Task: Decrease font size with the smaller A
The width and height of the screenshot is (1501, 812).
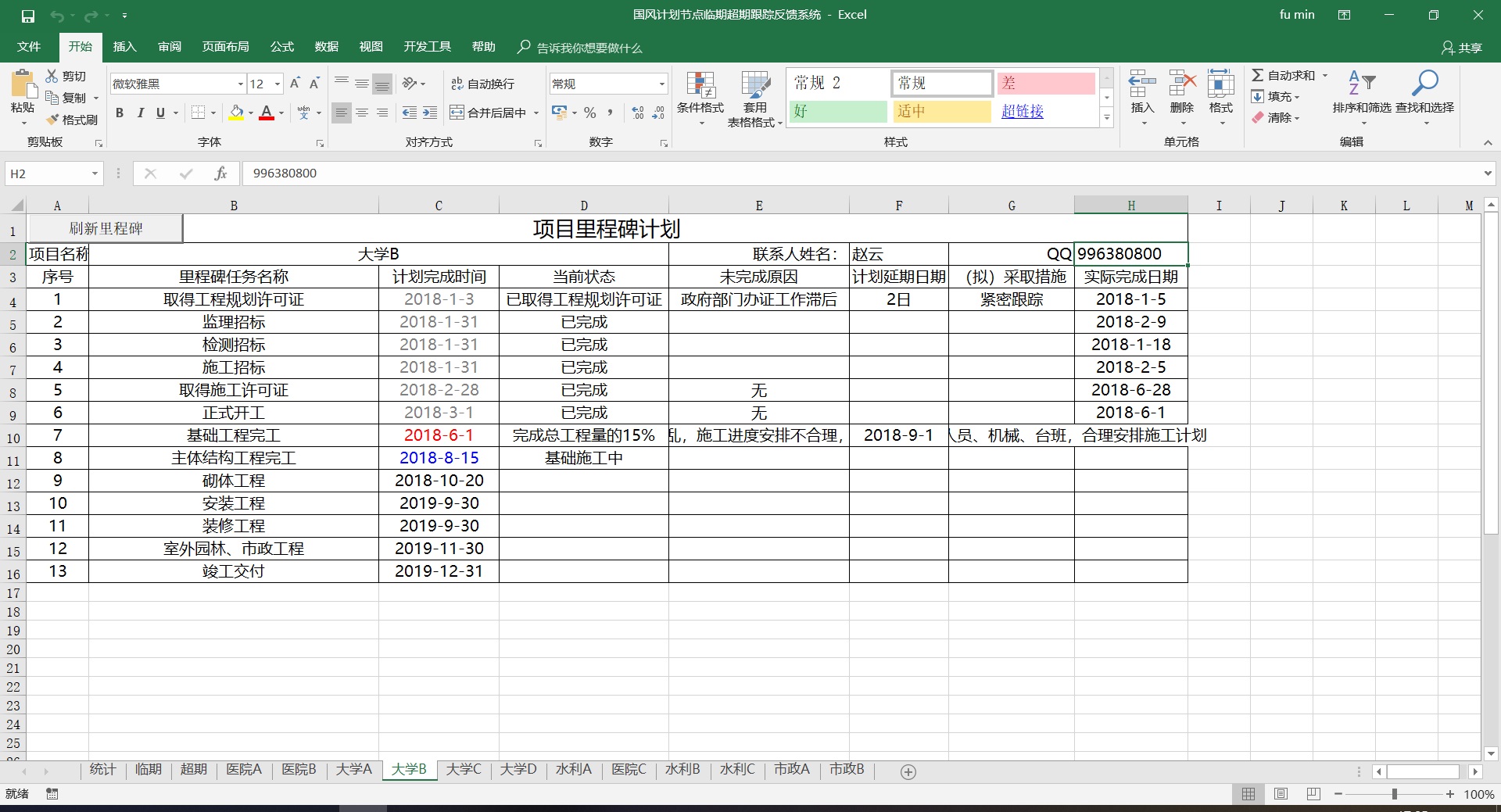Action: click(x=314, y=84)
